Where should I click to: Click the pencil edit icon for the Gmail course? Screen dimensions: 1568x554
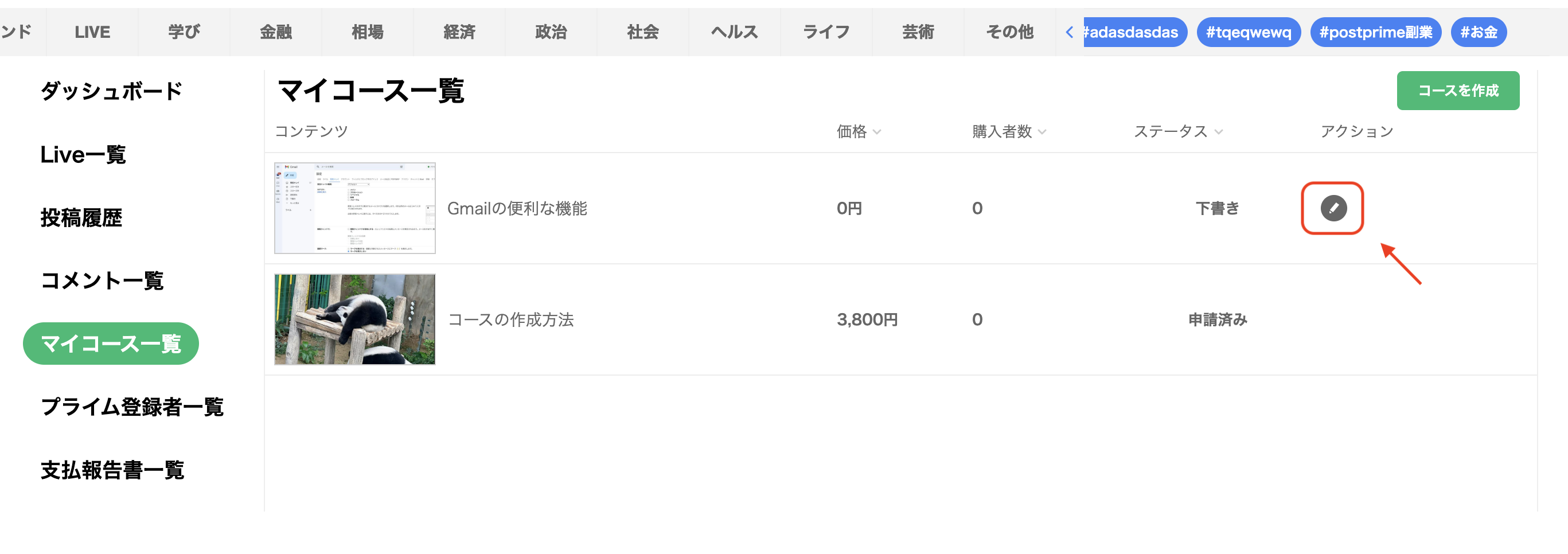(x=1333, y=208)
